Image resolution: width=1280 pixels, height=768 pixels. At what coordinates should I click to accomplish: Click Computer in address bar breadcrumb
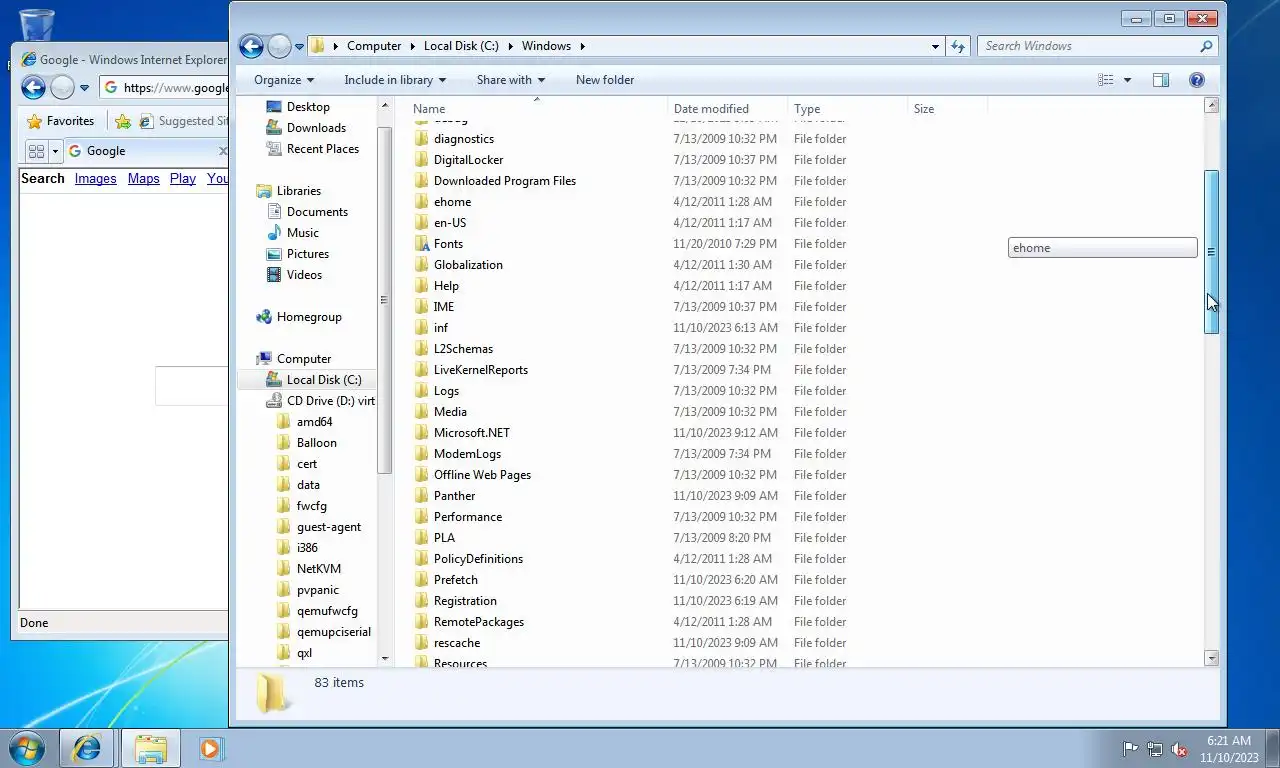374,46
